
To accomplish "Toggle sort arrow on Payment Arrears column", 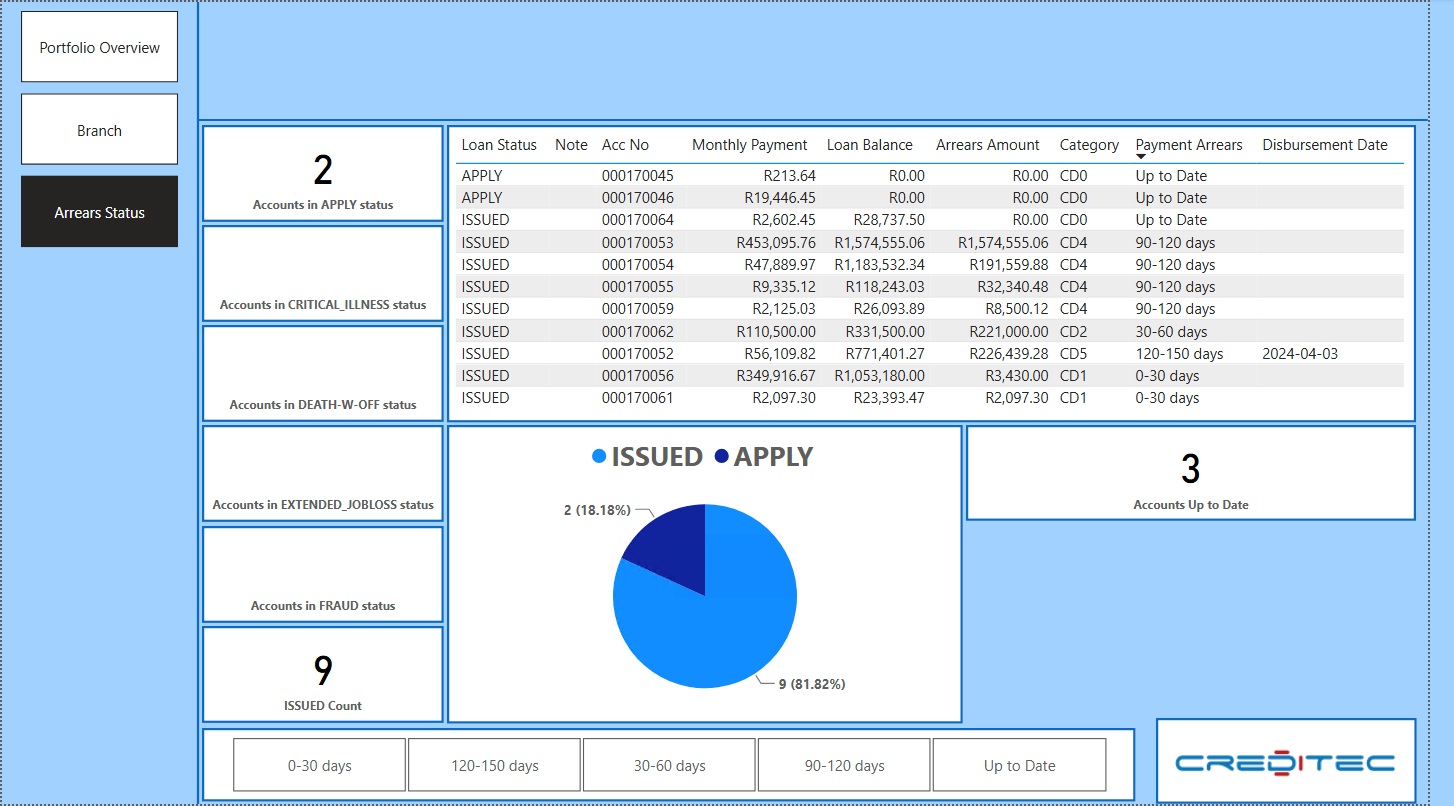I will (1141, 156).
